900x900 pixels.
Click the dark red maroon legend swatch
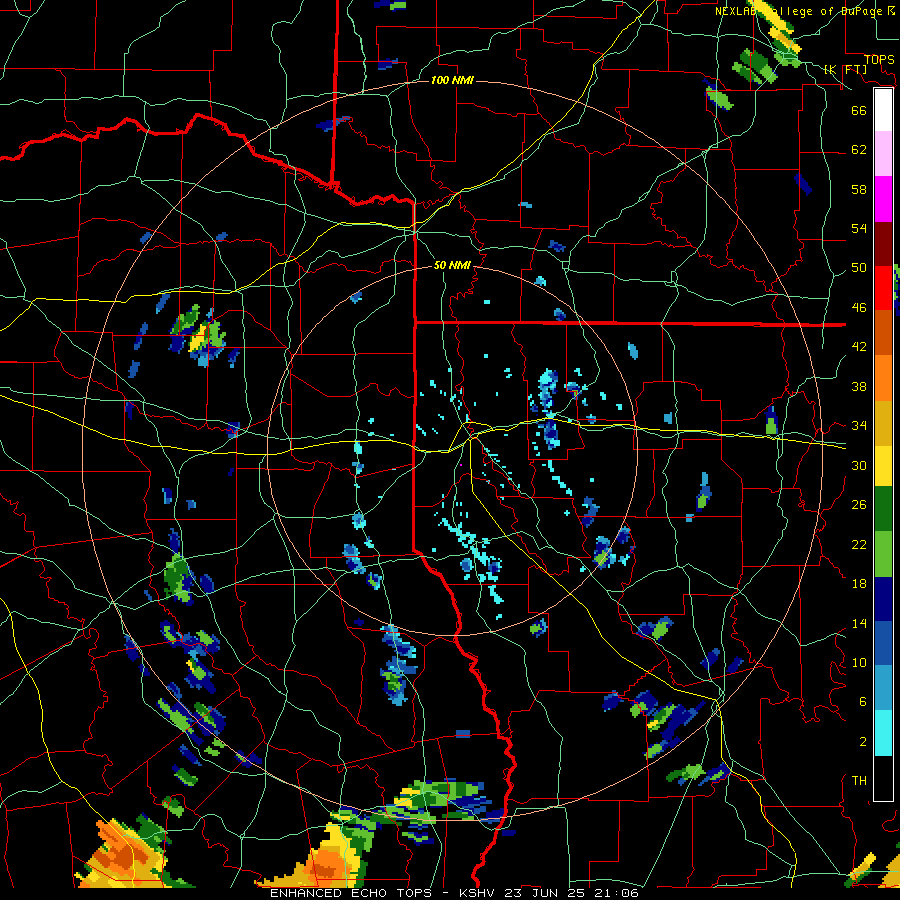pos(883,243)
